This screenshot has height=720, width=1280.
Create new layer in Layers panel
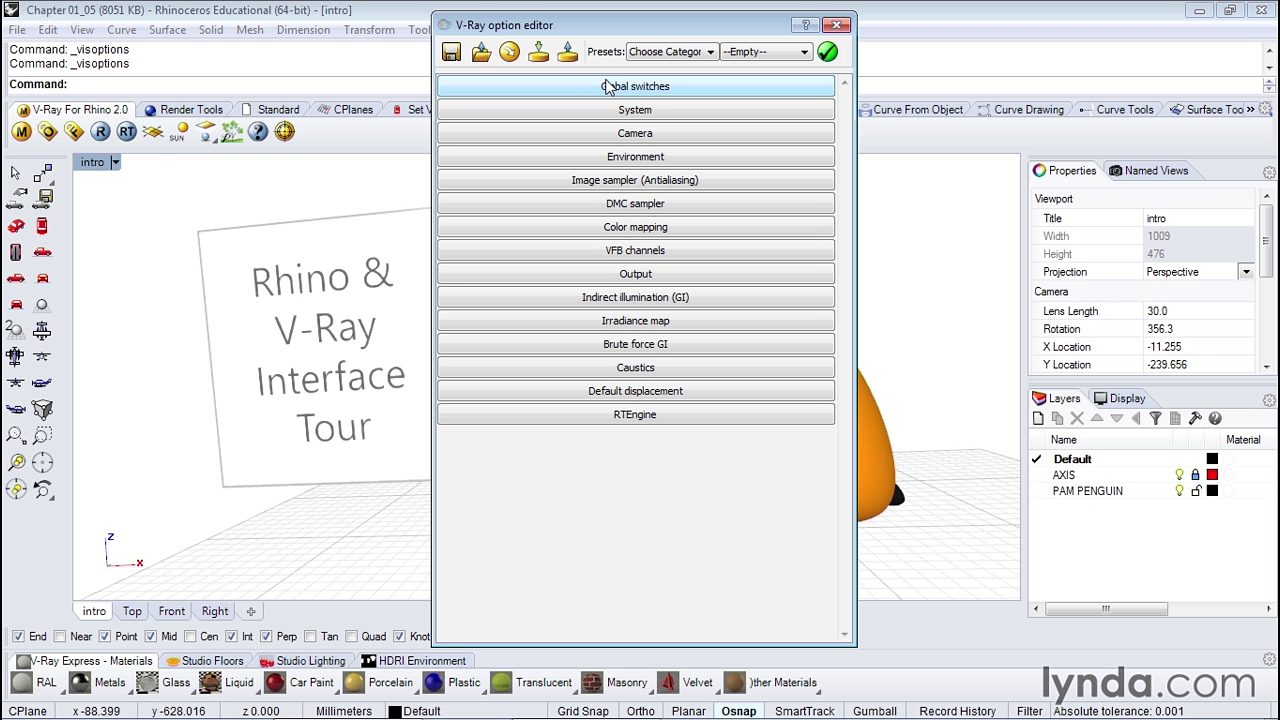click(1038, 419)
